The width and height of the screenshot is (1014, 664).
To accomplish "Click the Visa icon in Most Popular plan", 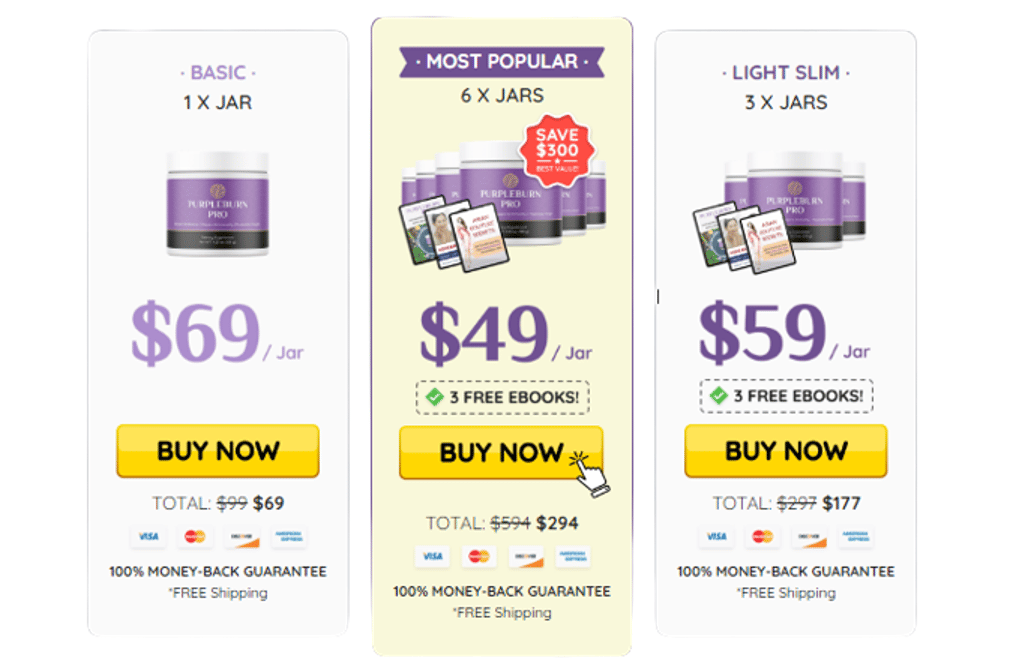I will coord(433,557).
